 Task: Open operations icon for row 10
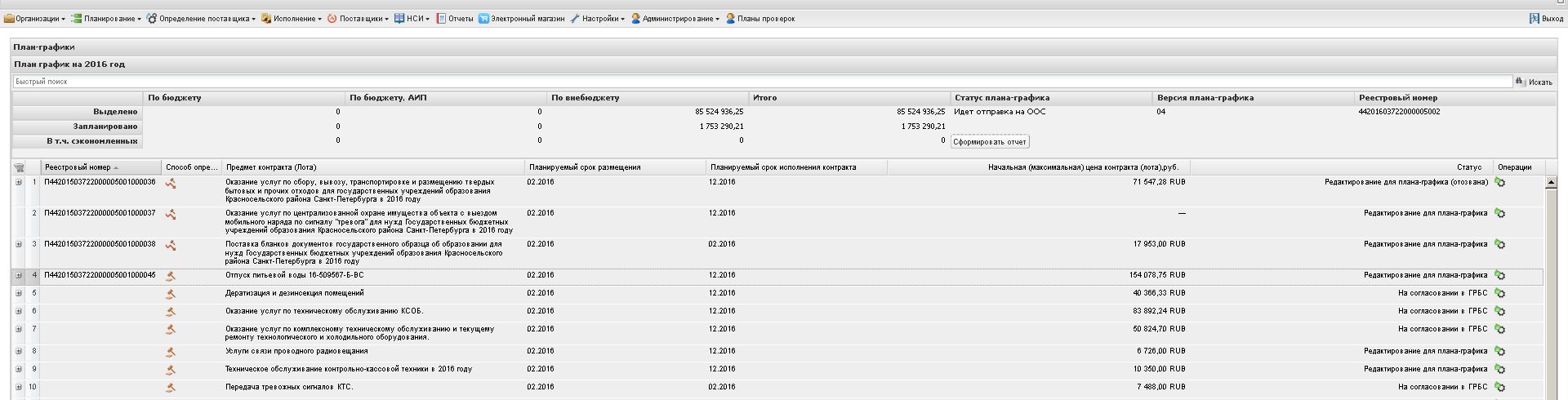[1499, 388]
